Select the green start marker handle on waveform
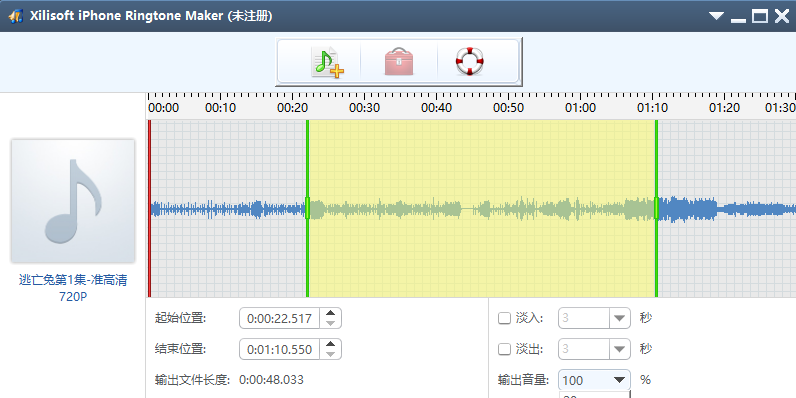796x398 pixels. tap(307, 208)
